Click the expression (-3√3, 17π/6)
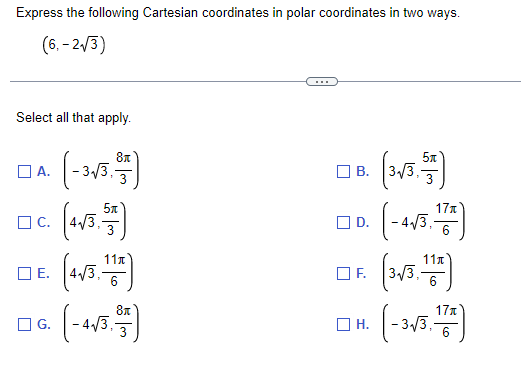The image size is (521, 380). (423, 323)
